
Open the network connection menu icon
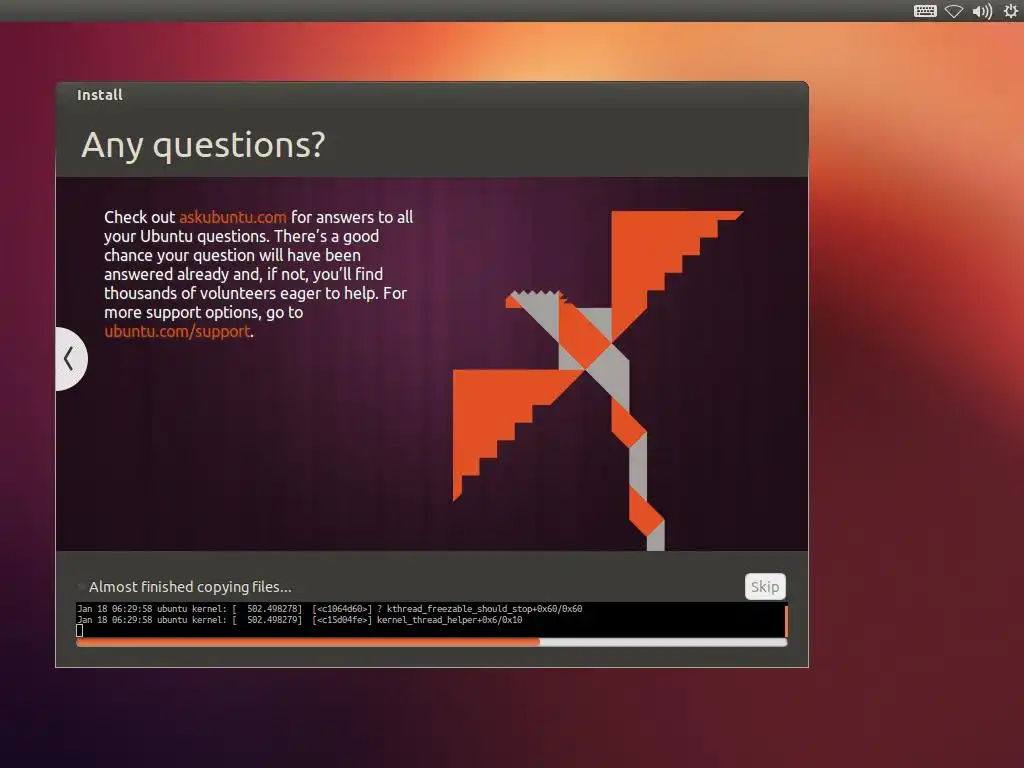point(954,11)
